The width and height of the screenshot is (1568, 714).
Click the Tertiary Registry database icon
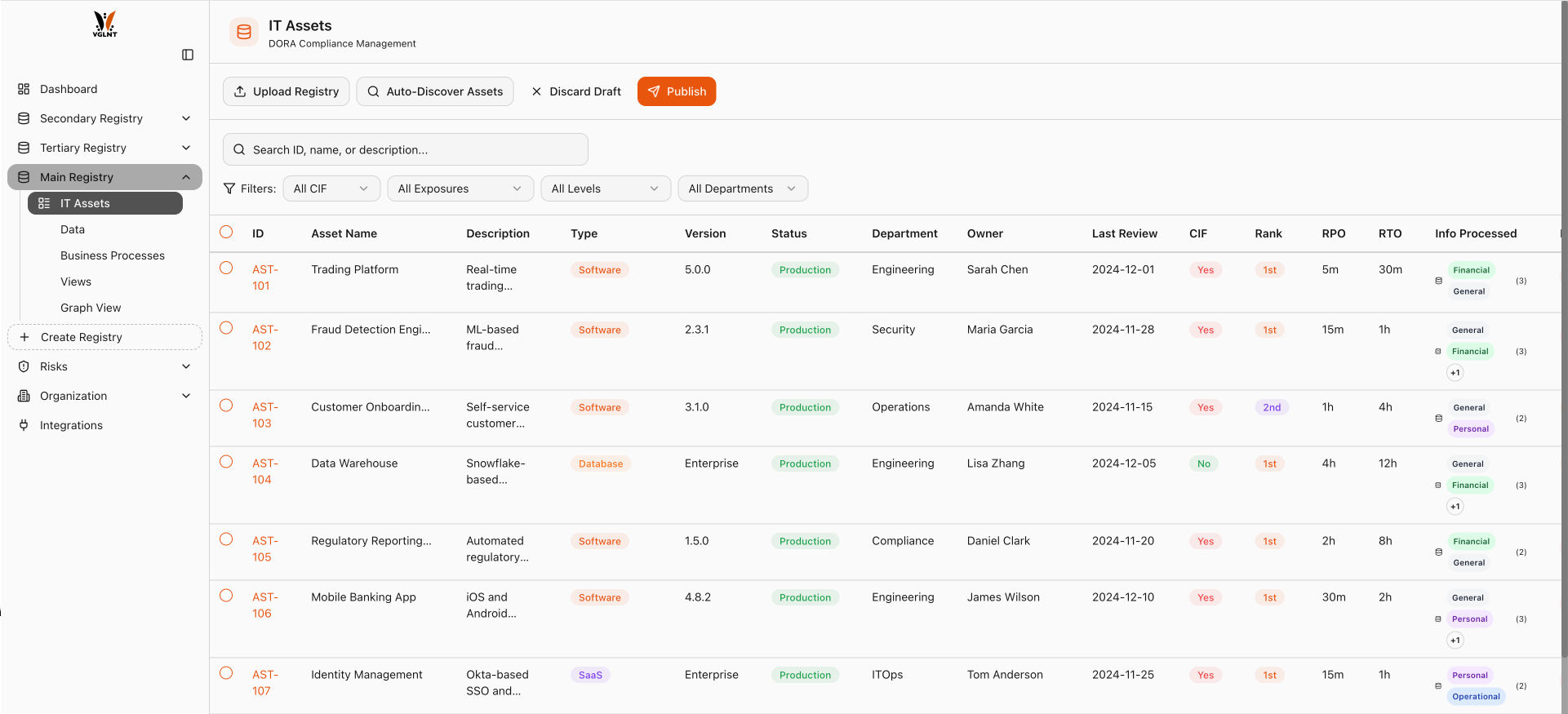[24, 148]
